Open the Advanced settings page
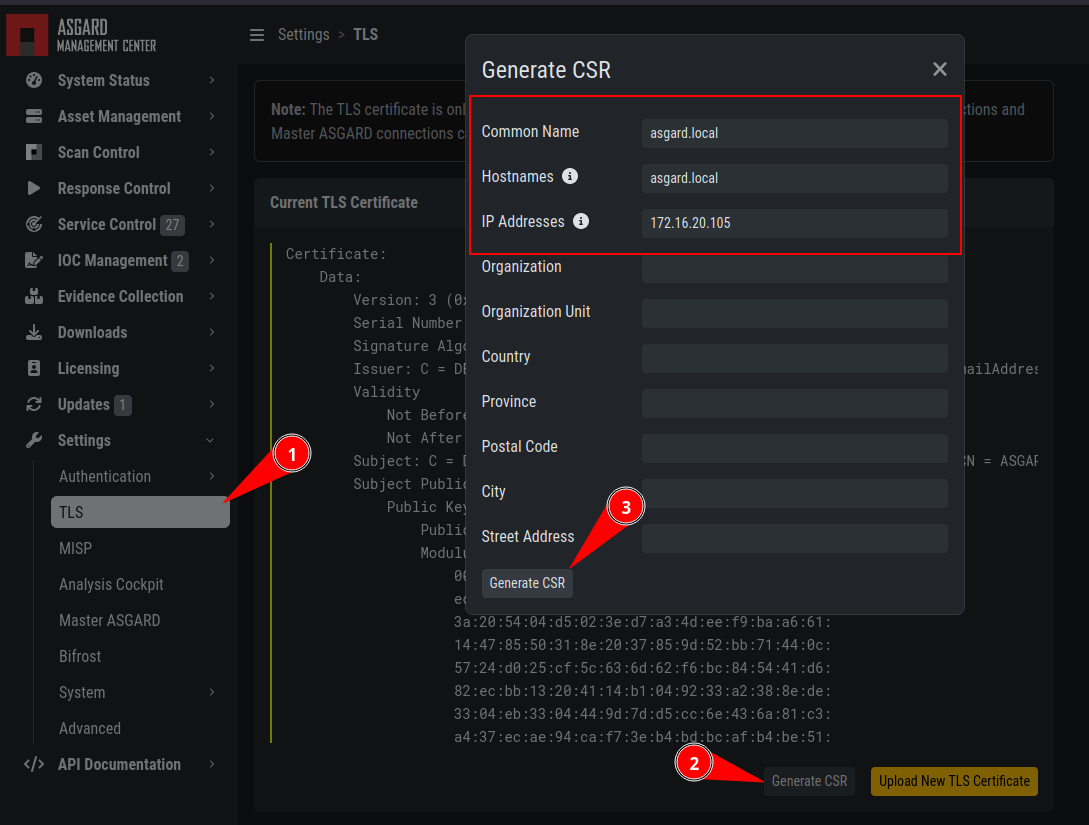Image resolution: width=1089 pixels, height=825 pixels. click(90, 728)
